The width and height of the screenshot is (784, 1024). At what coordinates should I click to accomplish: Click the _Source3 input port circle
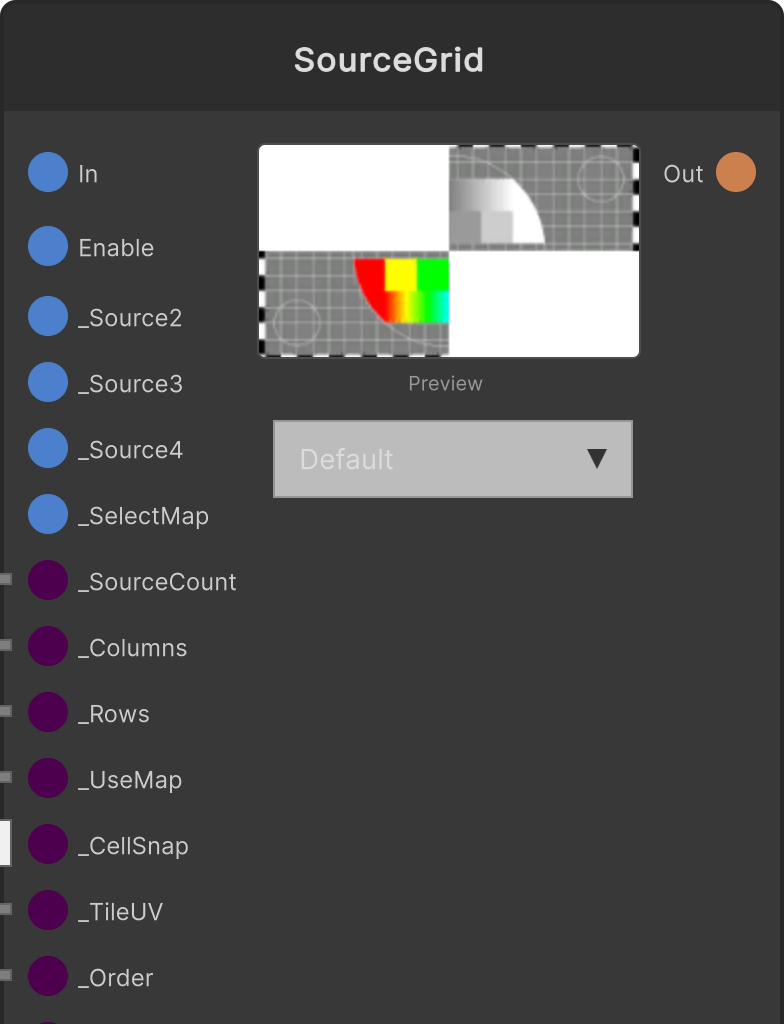(x=48, y=382)
